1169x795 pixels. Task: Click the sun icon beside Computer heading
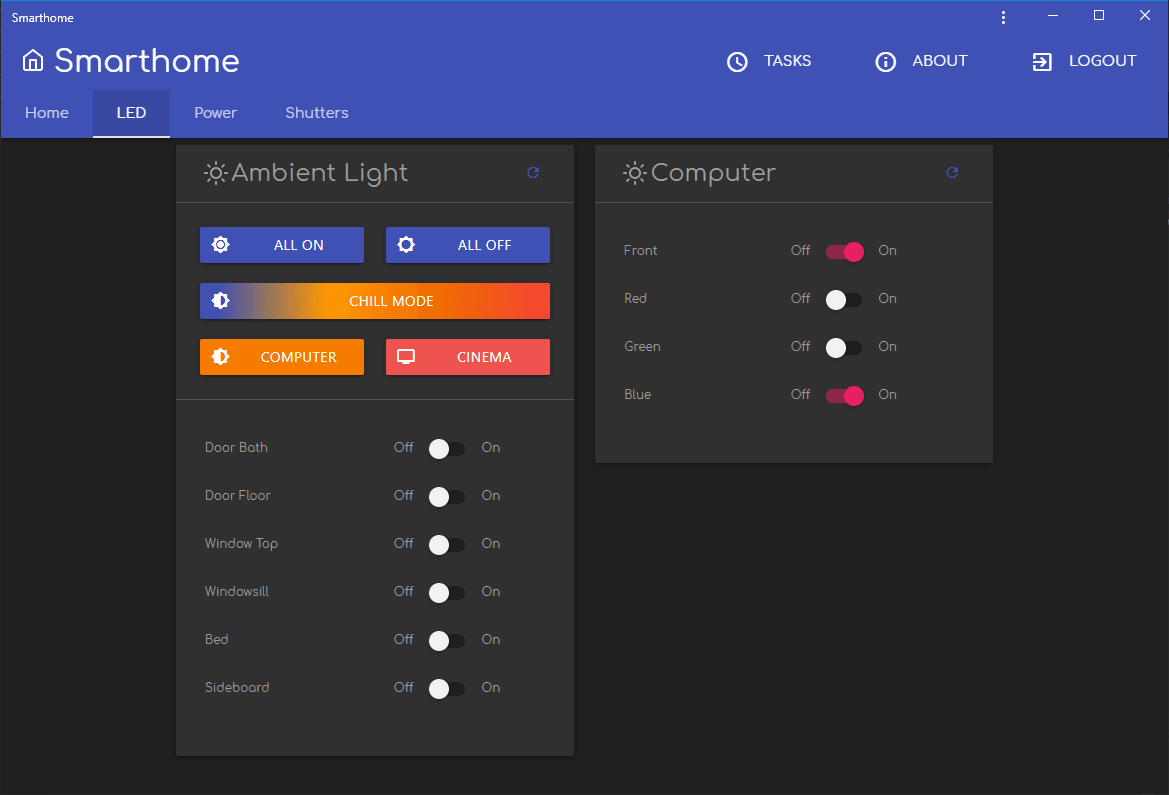pyautogui.click(x=634, y=173)
